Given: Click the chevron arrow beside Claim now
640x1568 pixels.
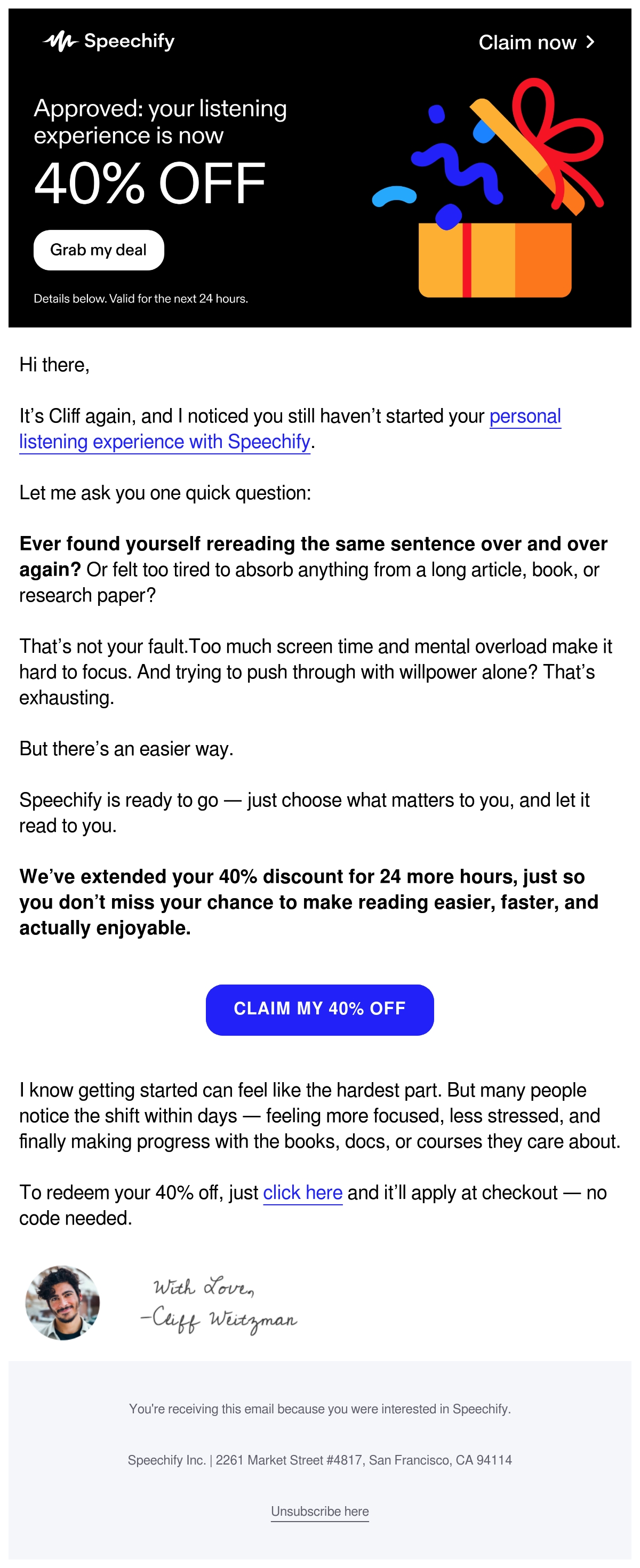Looking at the screenshot, I should [589, 42].
